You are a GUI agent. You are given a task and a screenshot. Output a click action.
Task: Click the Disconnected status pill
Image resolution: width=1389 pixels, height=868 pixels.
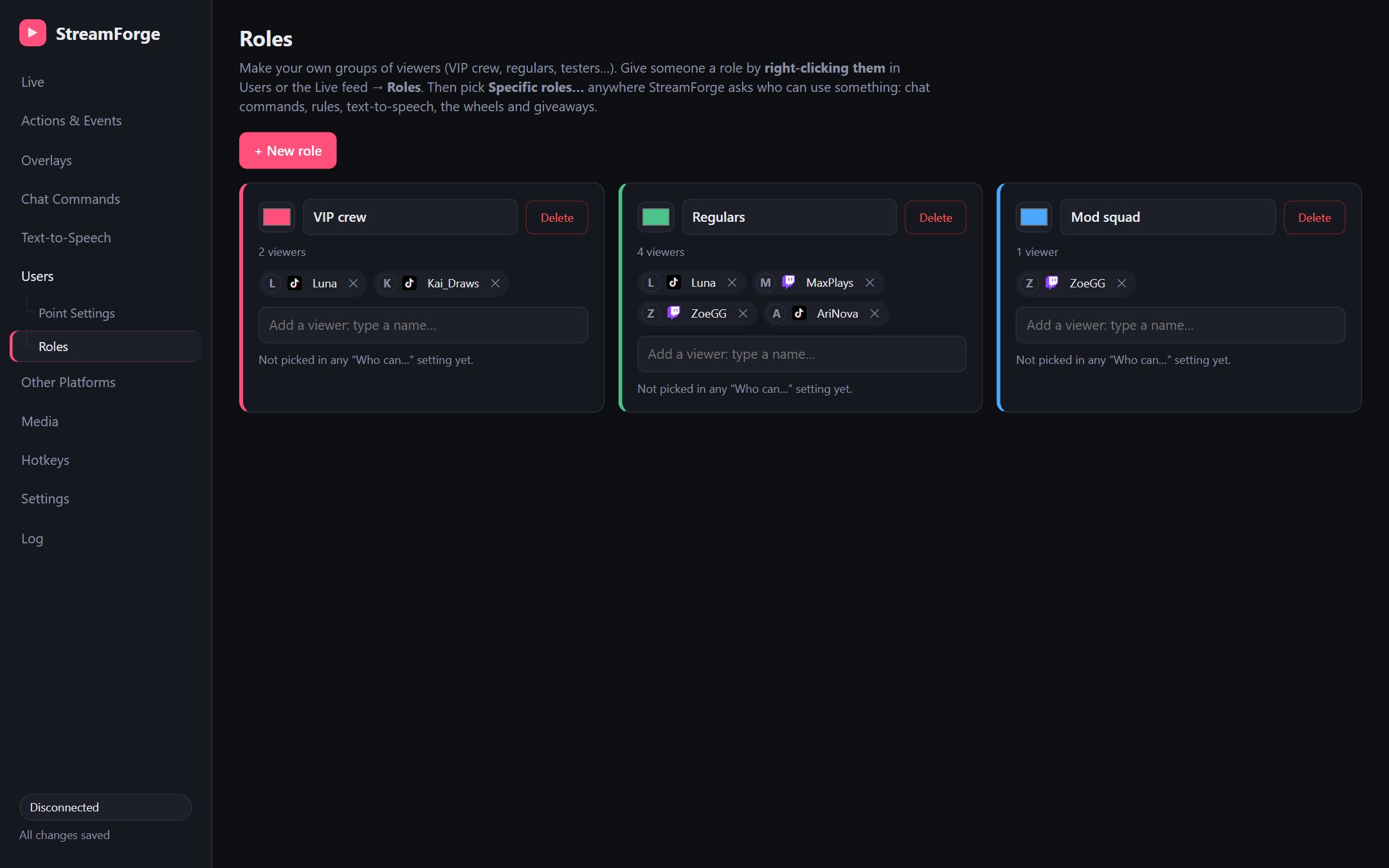coord(105,808)
